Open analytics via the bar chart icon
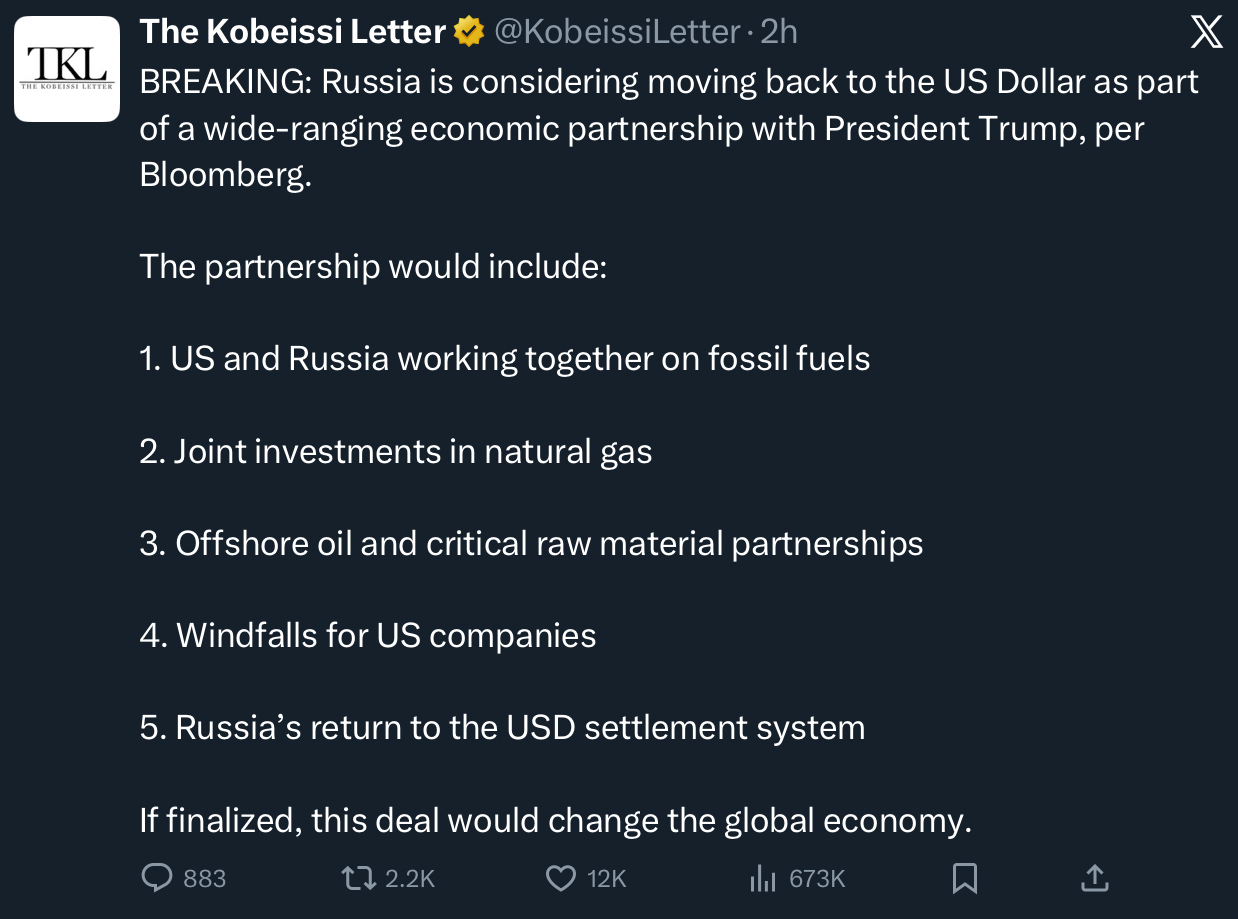The image size is (1238, 919). 763,878
